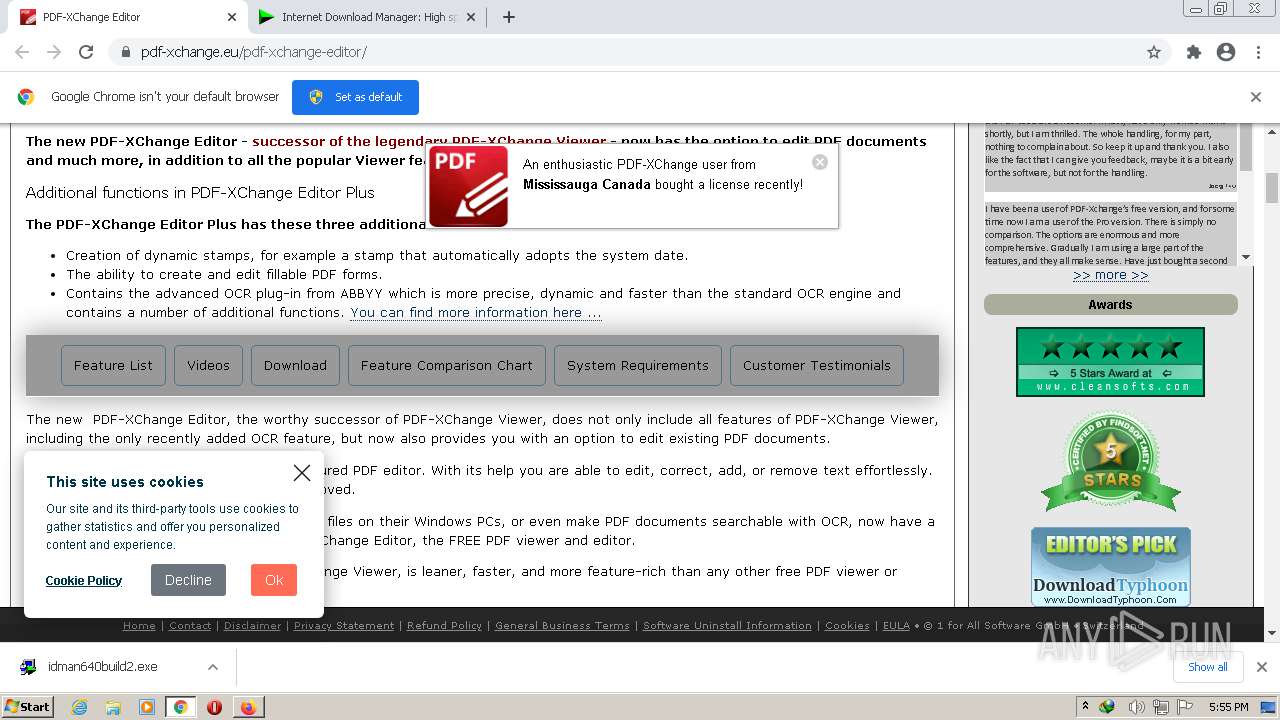1280x720 pixels.
Task: Open the Firefox taskbar icon
Action: pyautogui.click(x=248, y=707)
